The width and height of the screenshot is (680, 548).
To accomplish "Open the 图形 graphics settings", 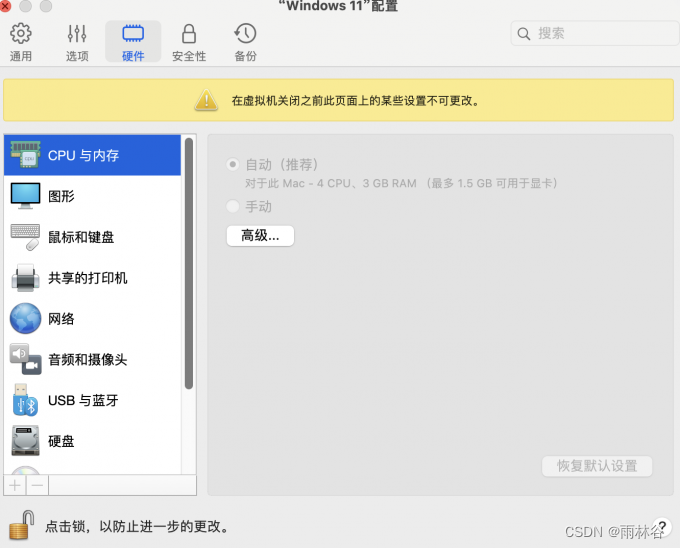I will 92,196.
